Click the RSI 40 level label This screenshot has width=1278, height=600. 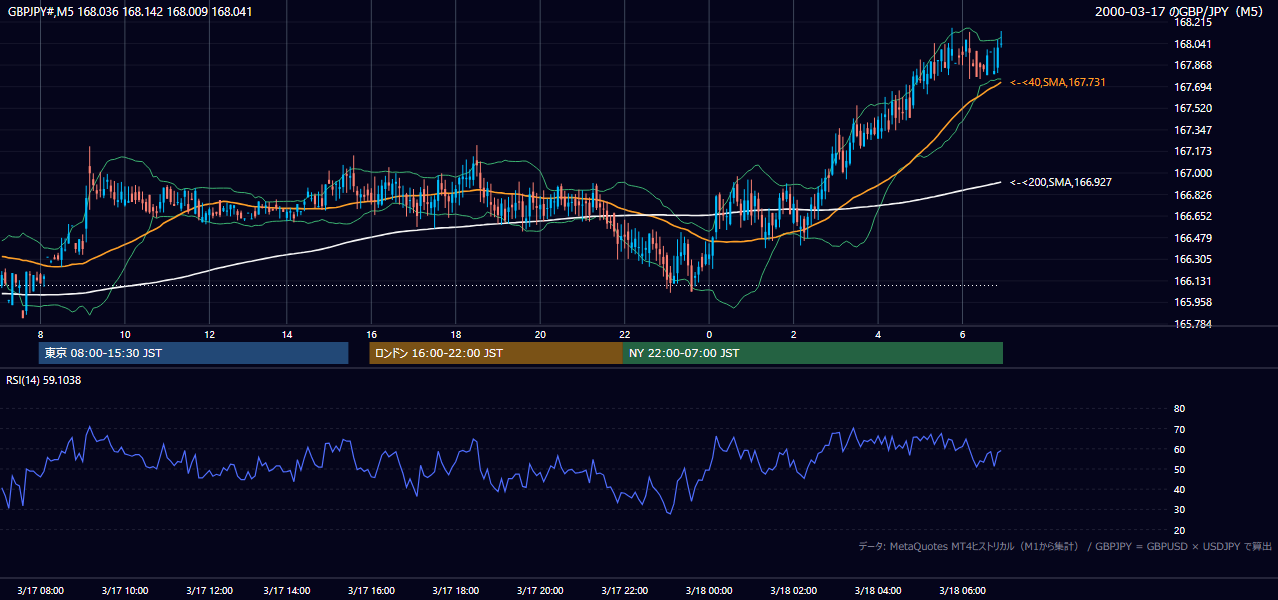(1179, 489)
